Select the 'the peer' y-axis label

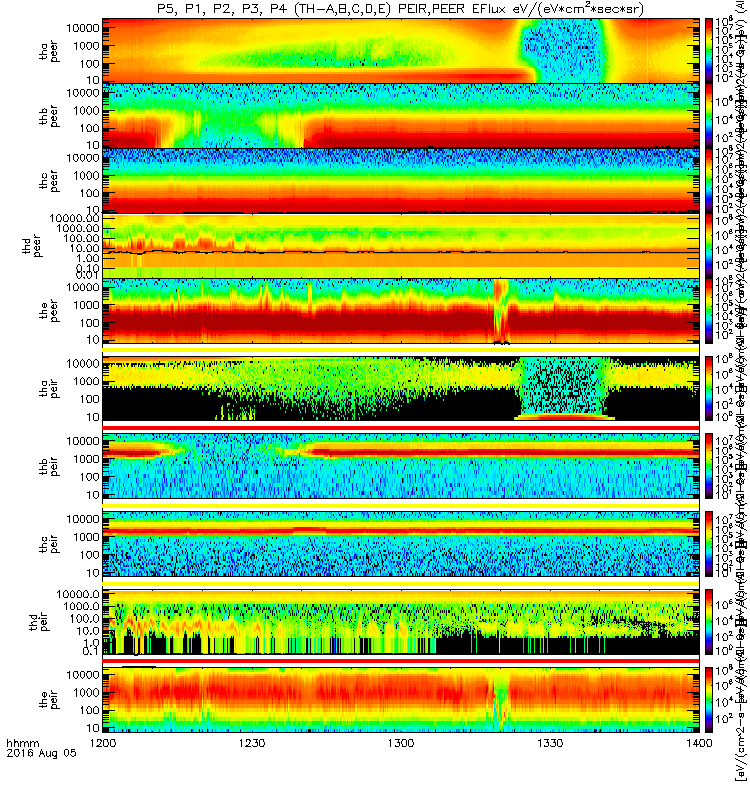click(49, 311)
